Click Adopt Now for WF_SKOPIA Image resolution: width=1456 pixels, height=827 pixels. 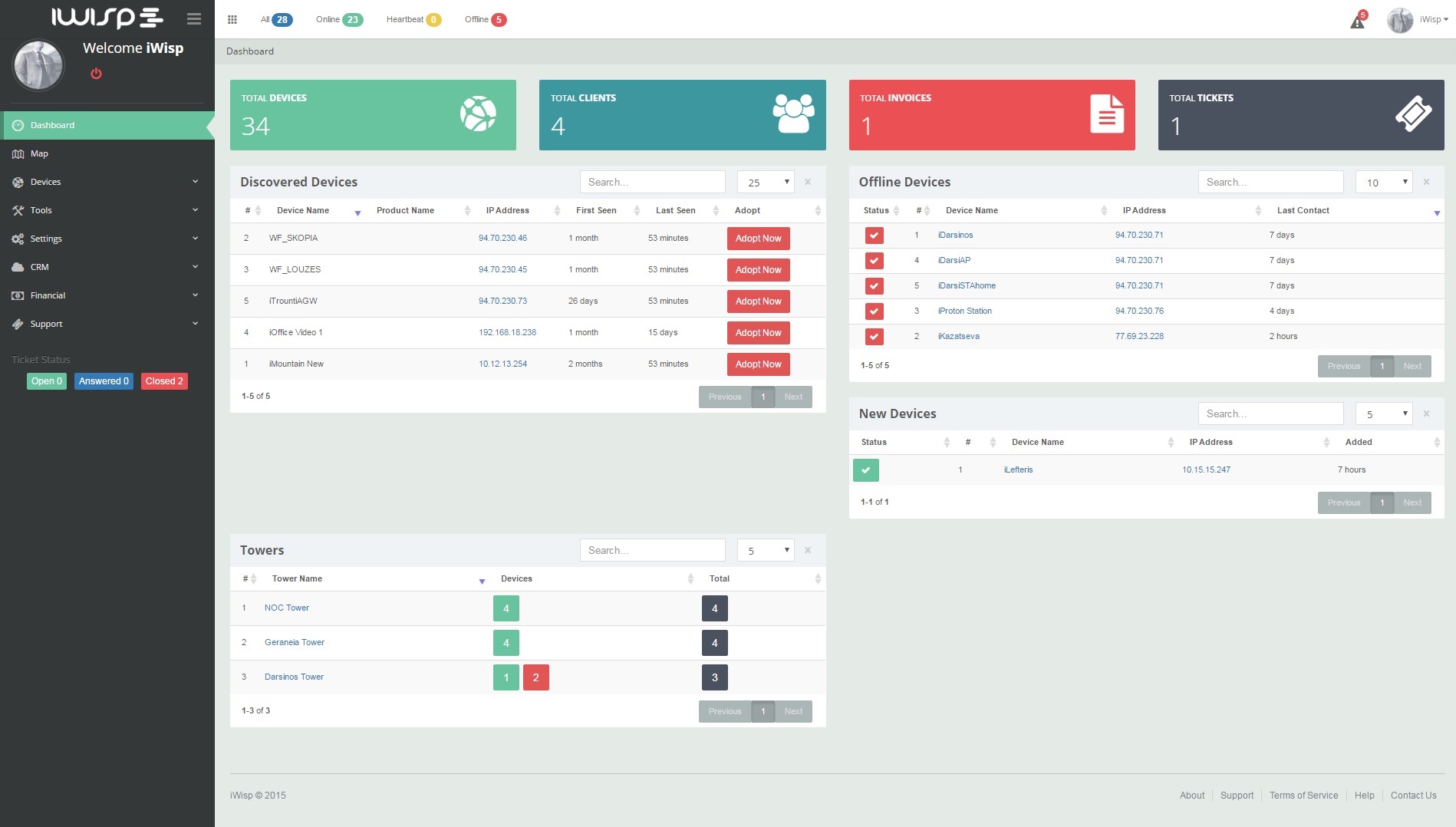pyautogui.click(x=758, y=239)
